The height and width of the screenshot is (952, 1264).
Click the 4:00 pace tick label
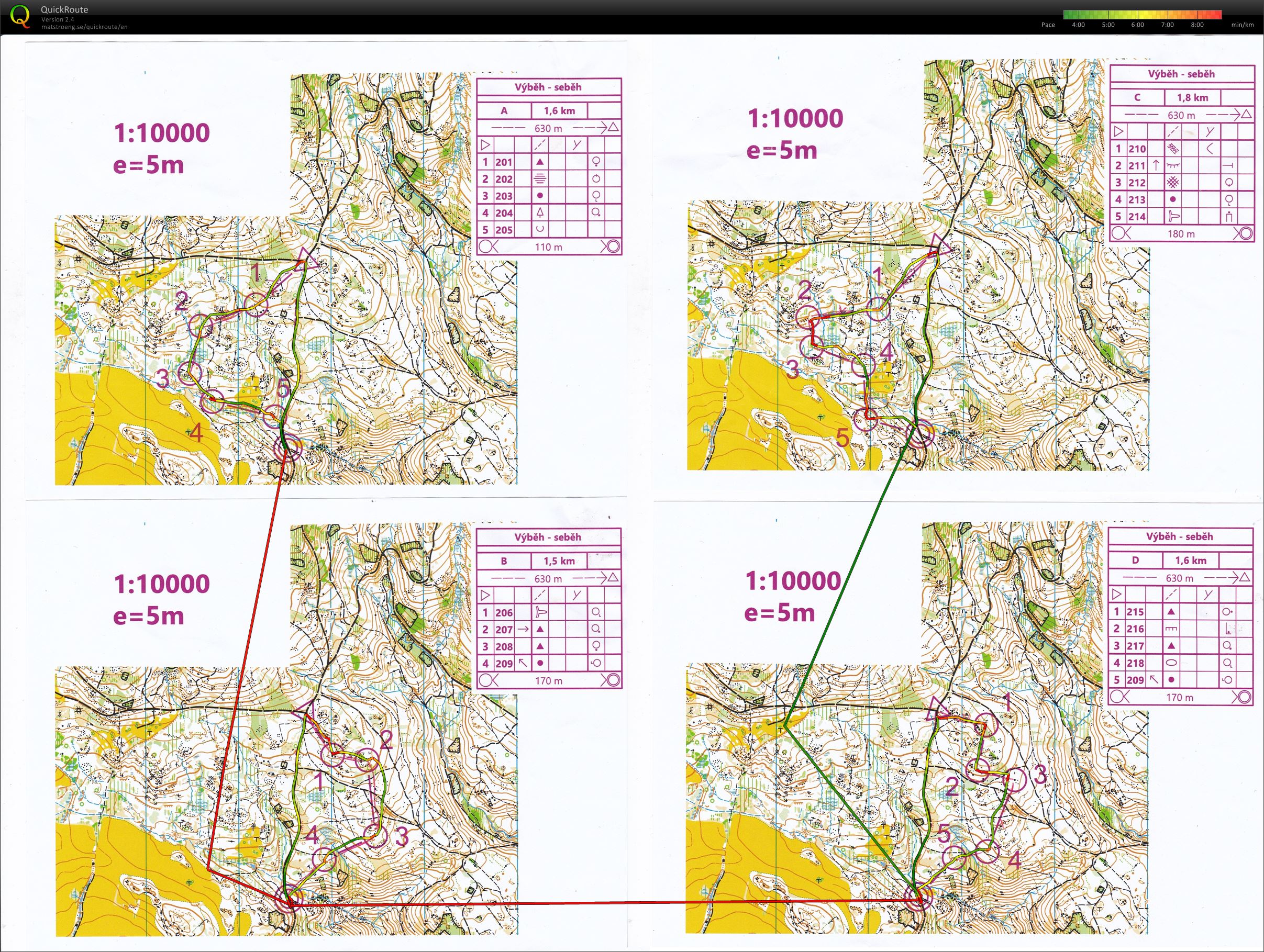pyautogui.click(x=1078, y=25)
